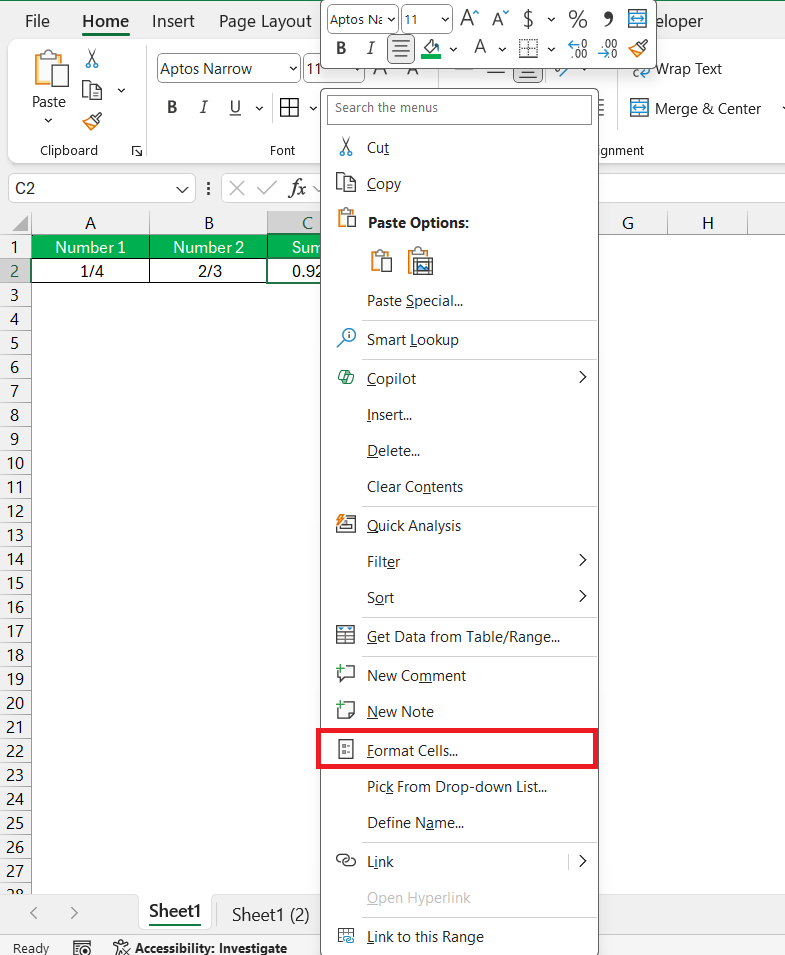The height and width of the screenshot is (955, 785).
Task: Click the Paste clipboard icon in ribbon
Action: 50,69
